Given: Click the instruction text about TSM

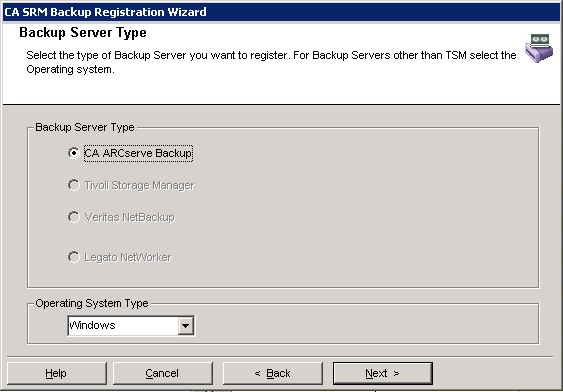Looking at the screenshot, I should 271,62.
